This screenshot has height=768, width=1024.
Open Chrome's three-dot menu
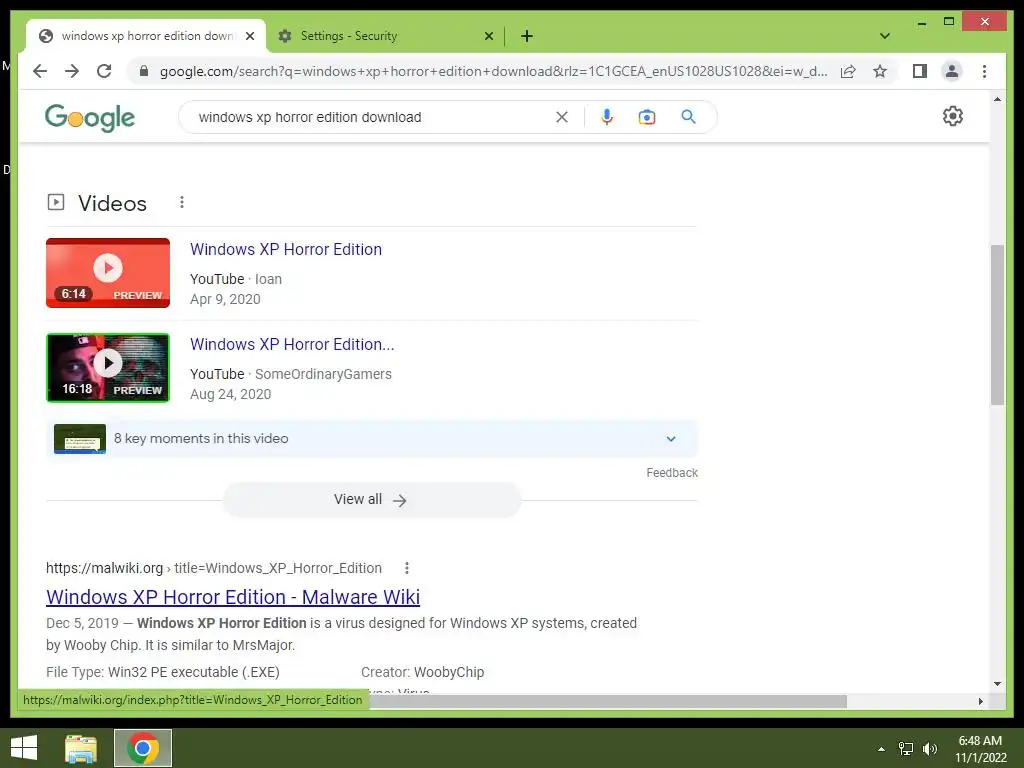984,71
